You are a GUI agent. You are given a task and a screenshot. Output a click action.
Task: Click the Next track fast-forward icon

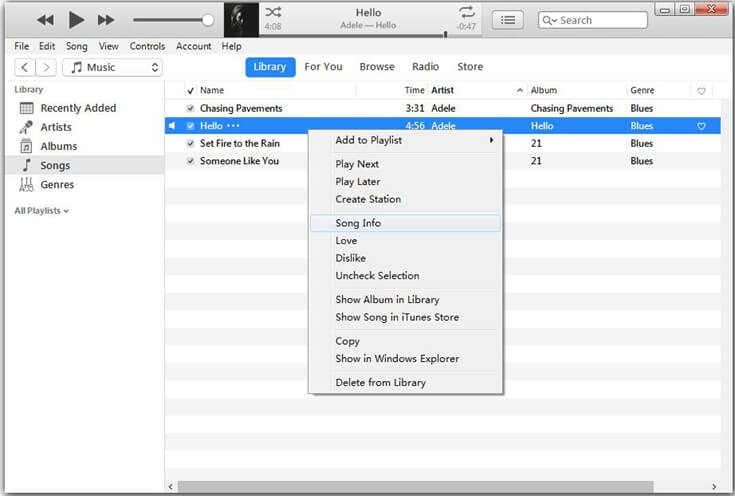pyautogui.click(x=106, y=20)
